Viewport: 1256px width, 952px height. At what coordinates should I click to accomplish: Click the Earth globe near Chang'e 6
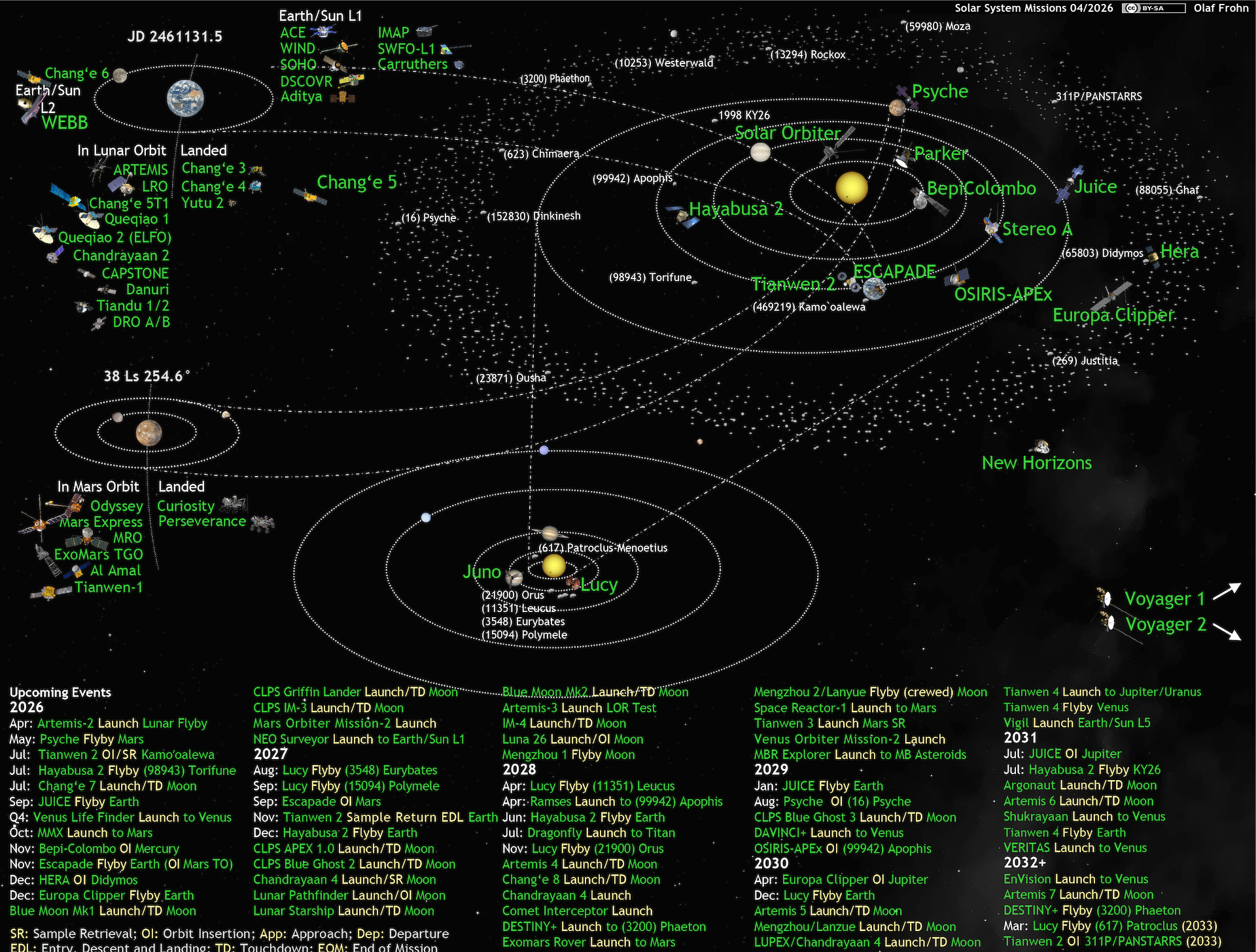click(x=185, y=98)
